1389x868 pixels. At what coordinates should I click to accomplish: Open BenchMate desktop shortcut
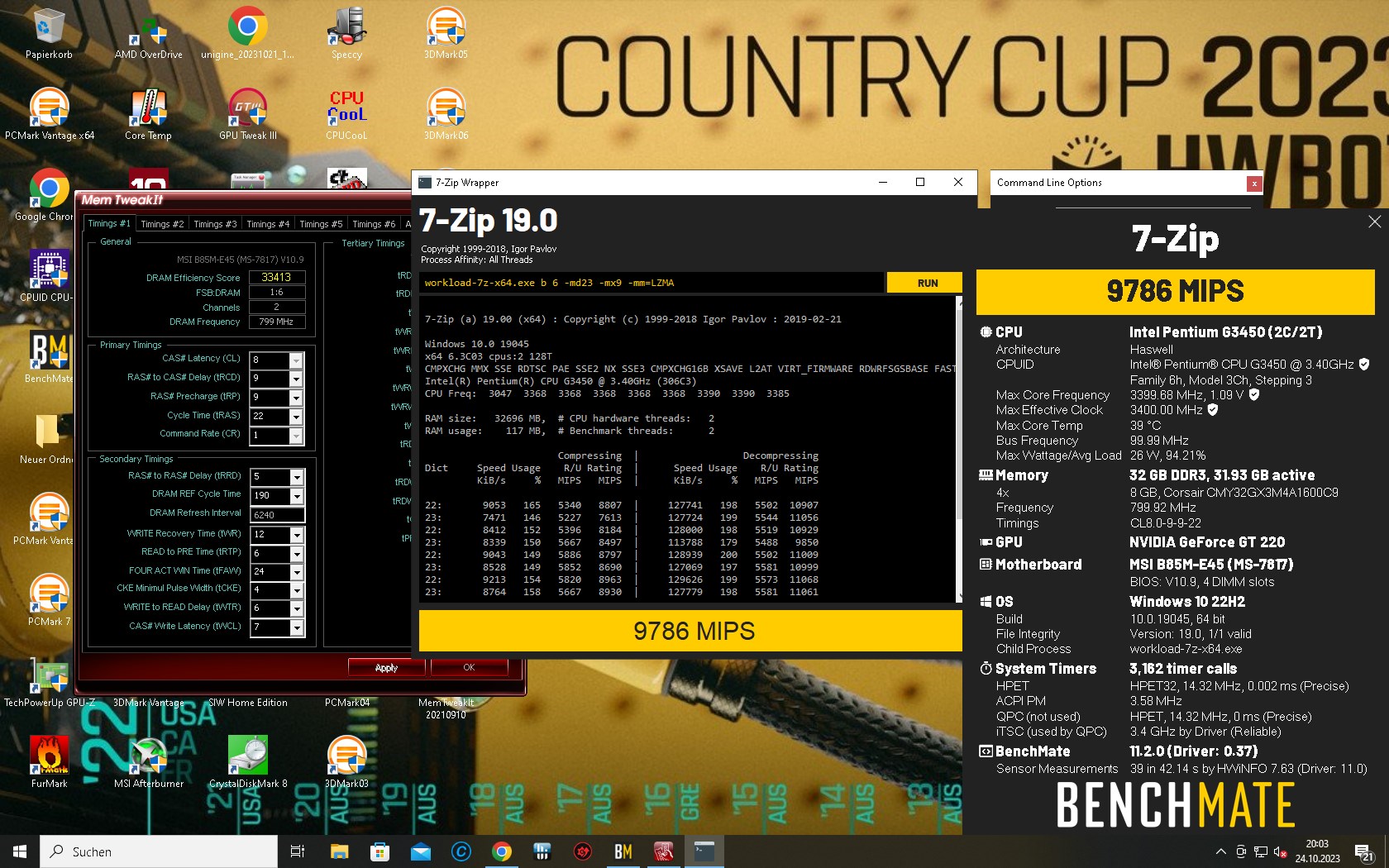49,357
